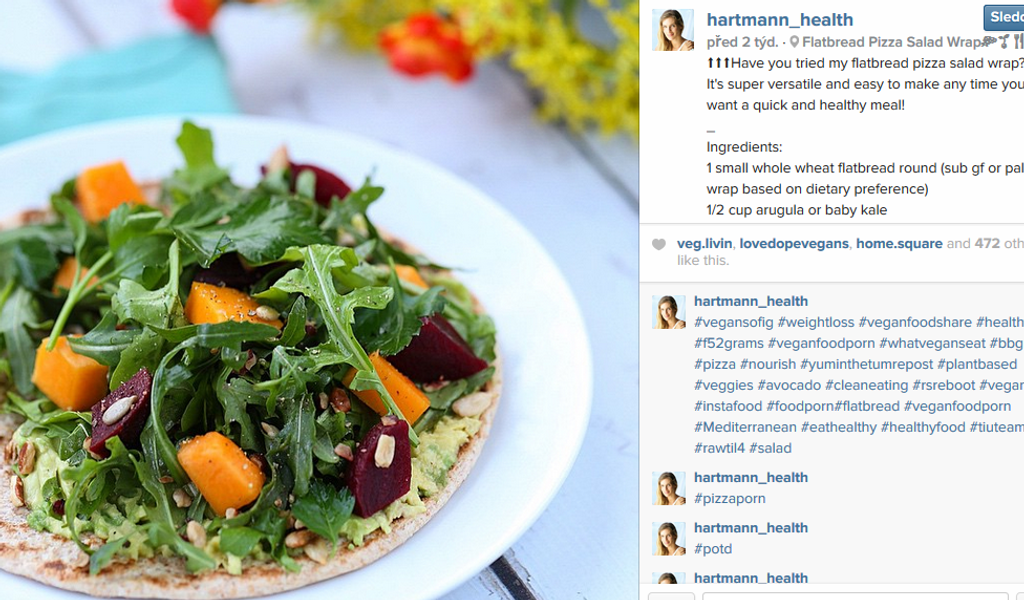Open home.square liker profile
The height and width of the screenshot is (600, 1024).
[899, 244]
